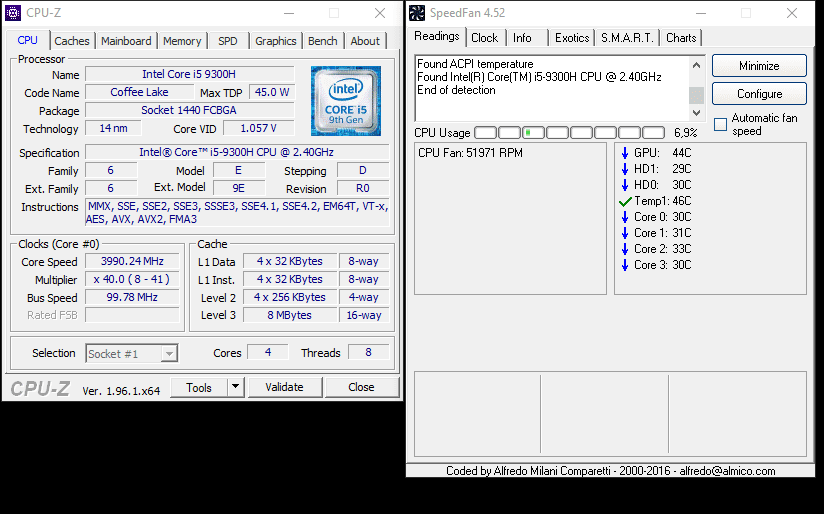Image resolution: width=824 pixels, height=514 pixels.
Task: Click the 6,9% CPU usage value
Action: click(686, 132)
